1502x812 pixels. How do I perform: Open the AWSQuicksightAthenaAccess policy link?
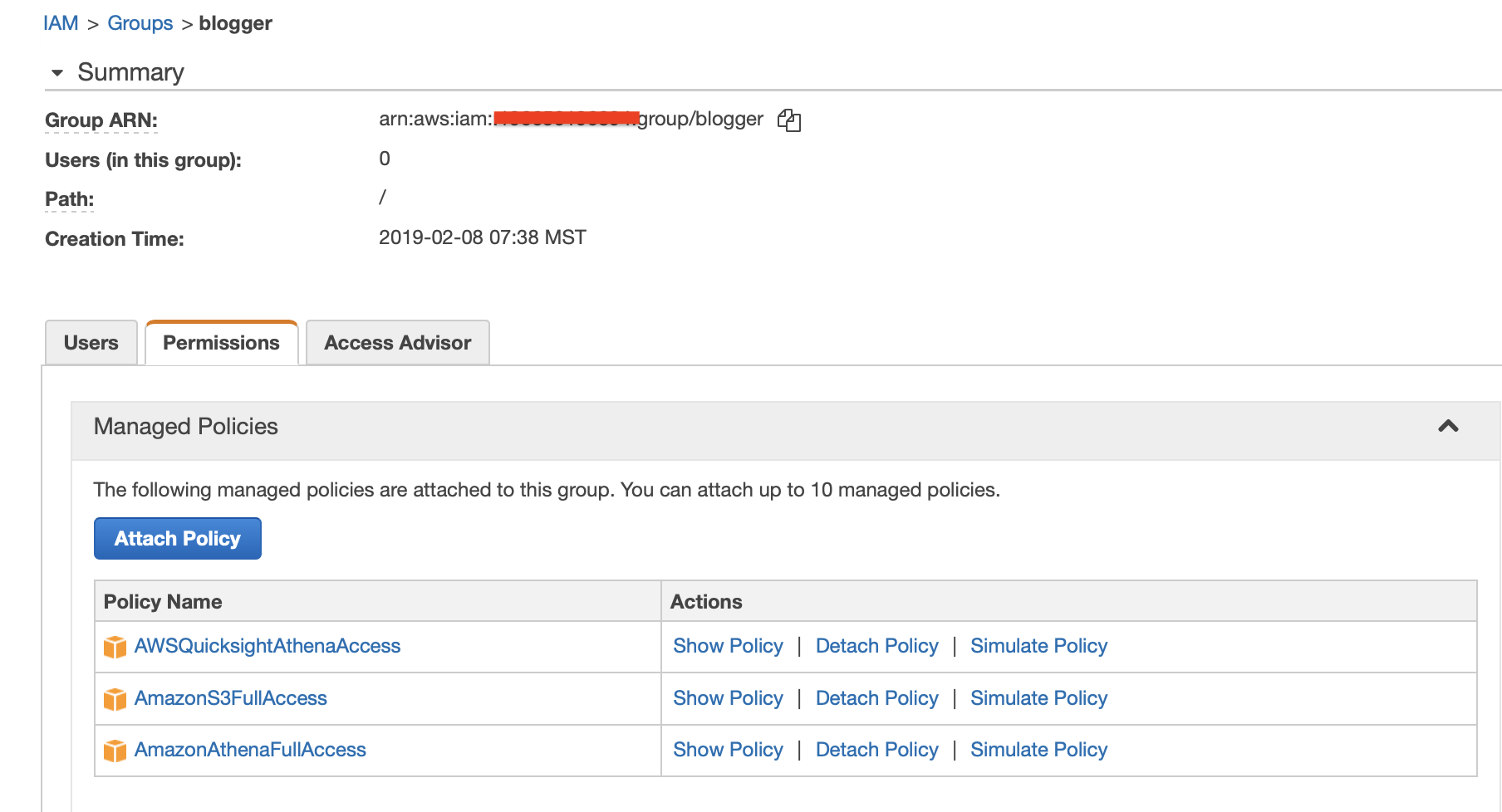[268, 646]
